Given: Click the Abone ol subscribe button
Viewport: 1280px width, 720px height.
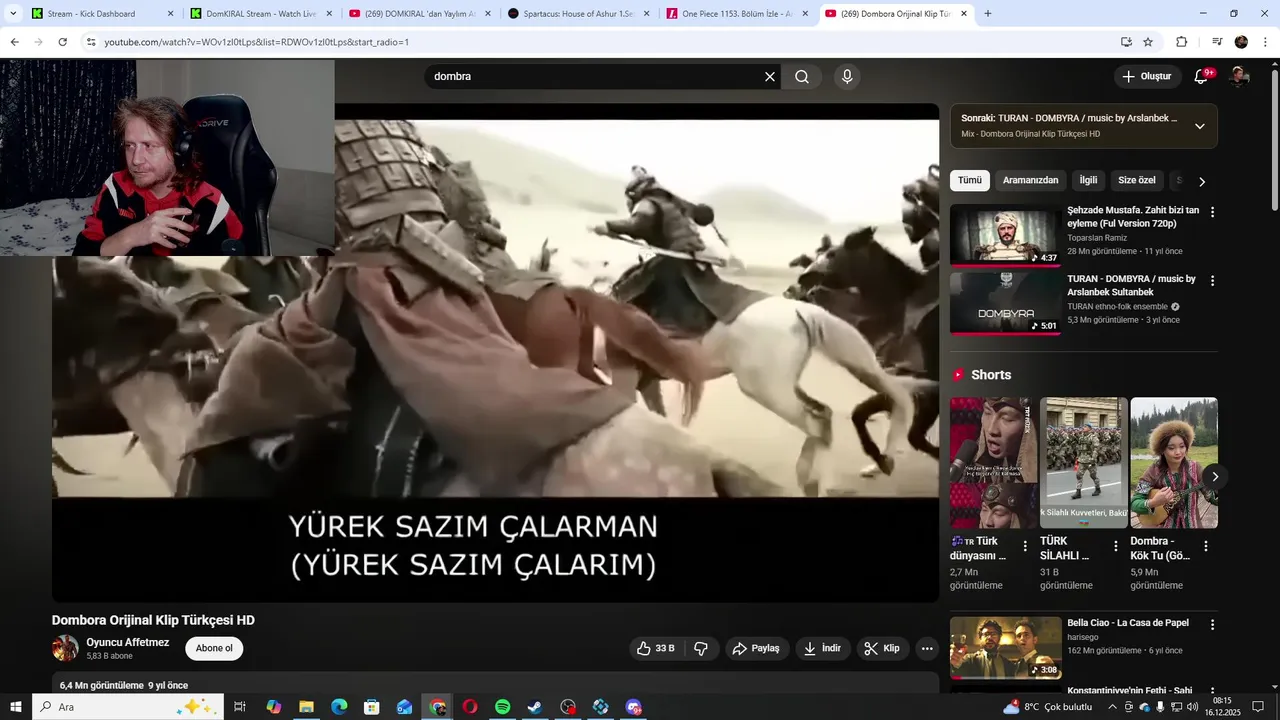Looking at the screenshot, I should [214, 648].
